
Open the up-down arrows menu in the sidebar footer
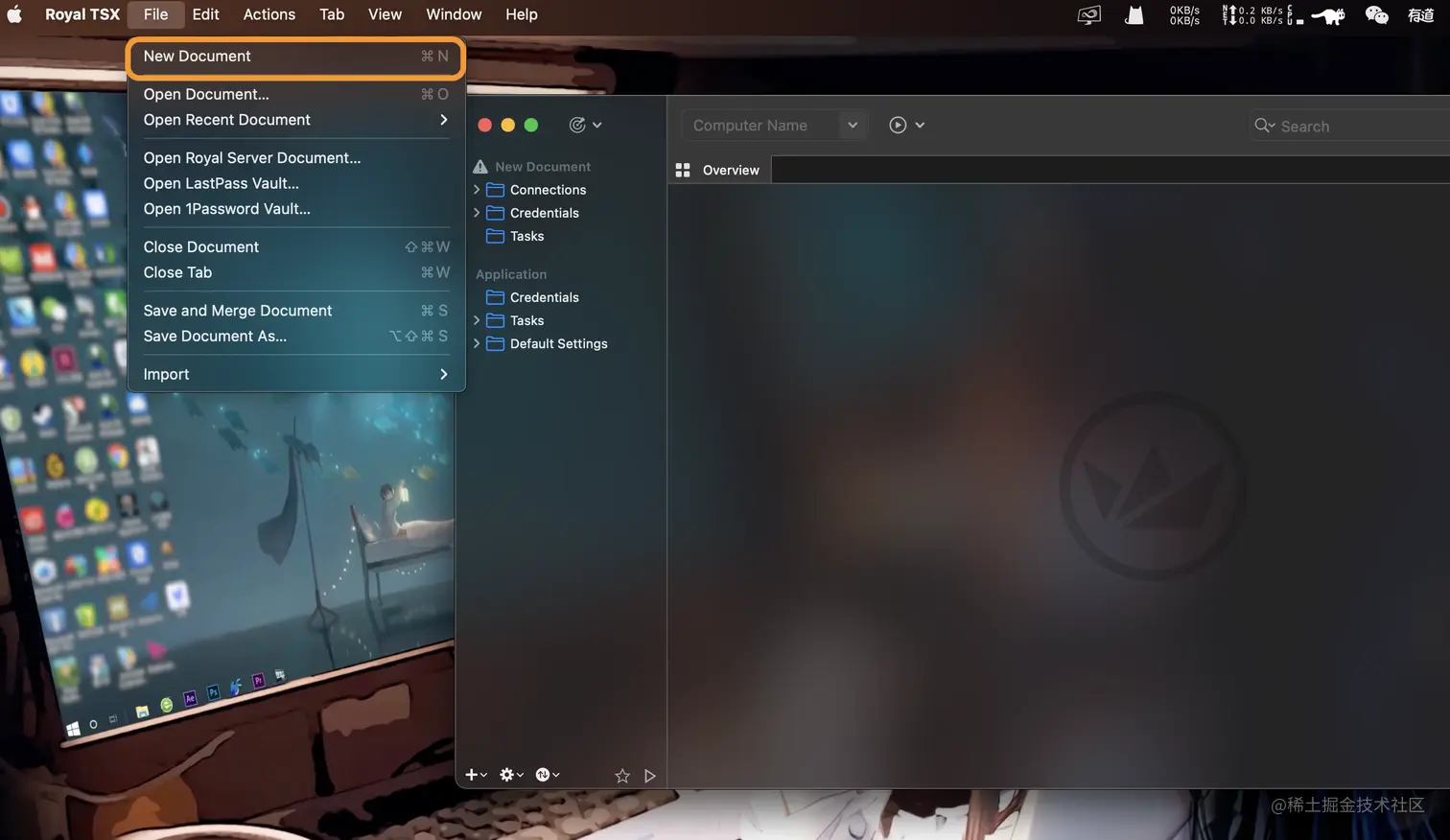click(548, 775)
